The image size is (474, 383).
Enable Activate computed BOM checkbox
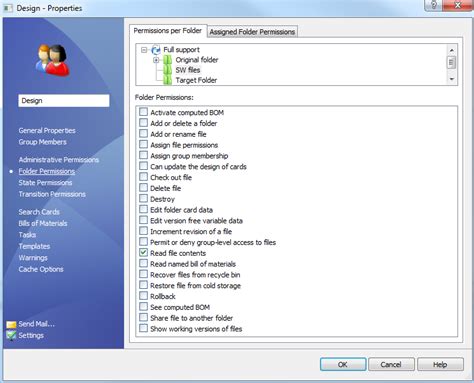click(x=143, y=112)
